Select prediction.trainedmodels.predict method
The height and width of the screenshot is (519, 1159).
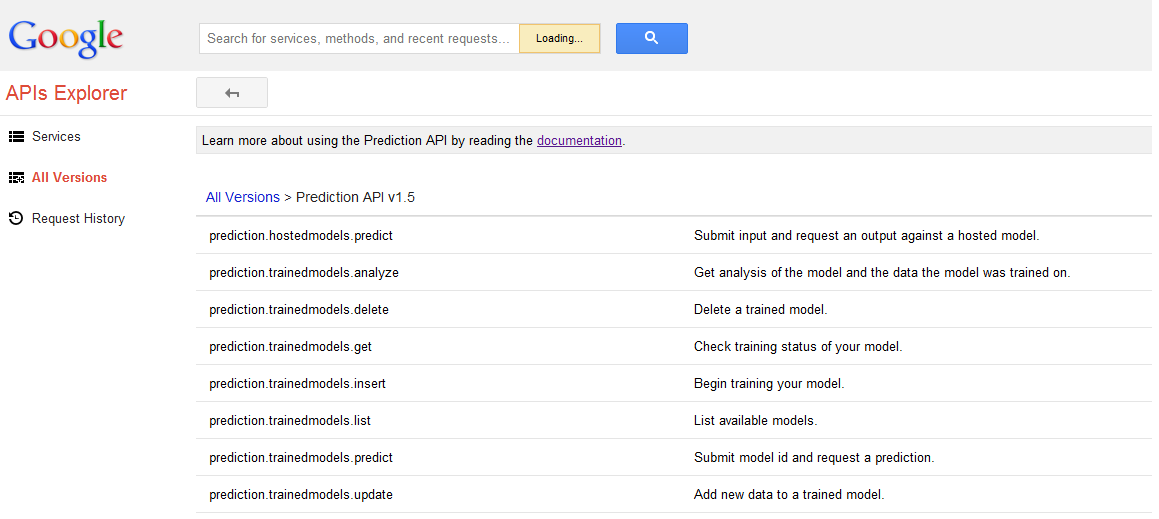(x=301, y=458)
